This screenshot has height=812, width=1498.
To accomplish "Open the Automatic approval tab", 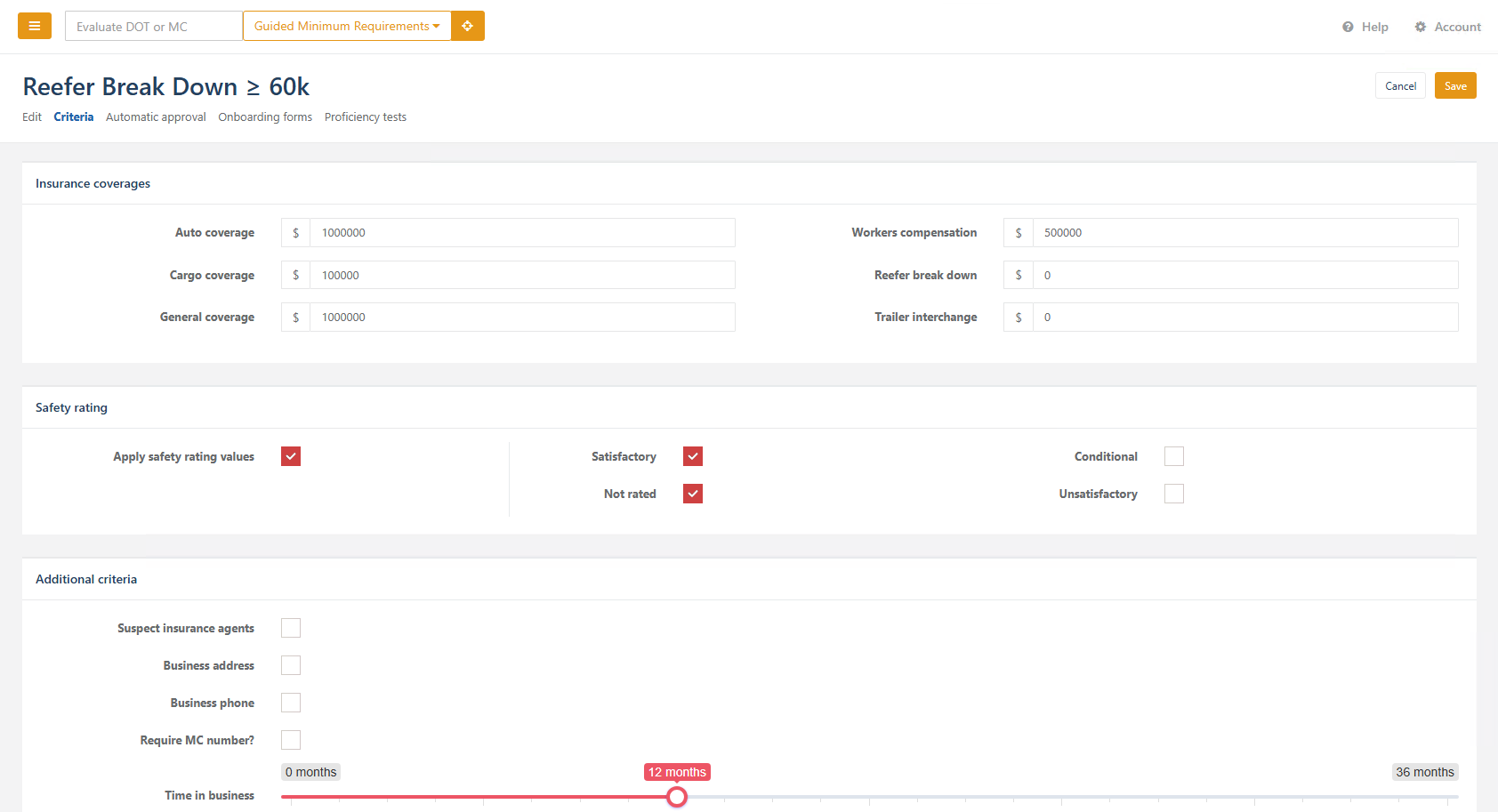I will pyautogui.click(x=156, y=117).
